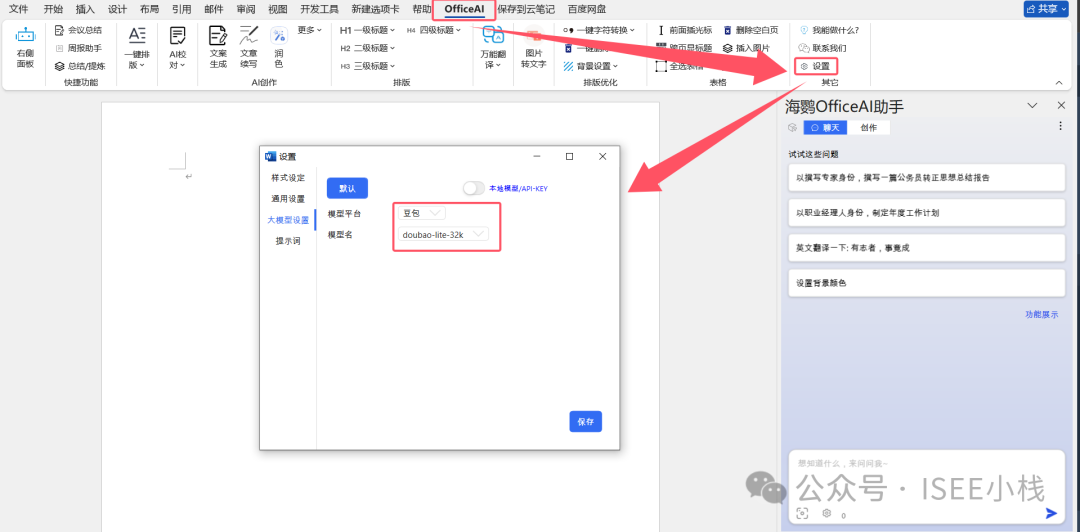Image resolution: width=1080 pixels, height=532 pixels.
Task: Click the 总结/提炼 layers icon
Action: coord(60,66)
